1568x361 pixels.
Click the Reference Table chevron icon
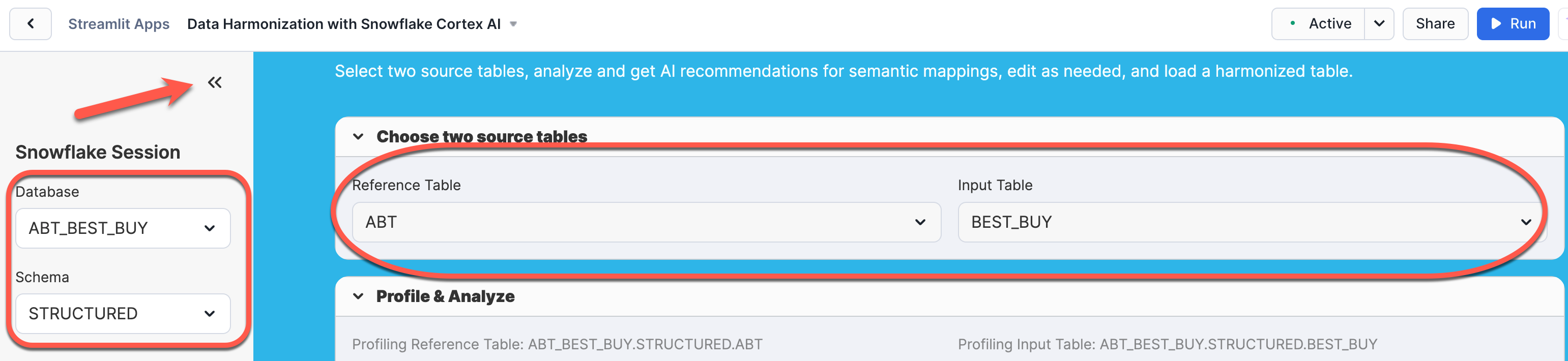pos(920,222)
